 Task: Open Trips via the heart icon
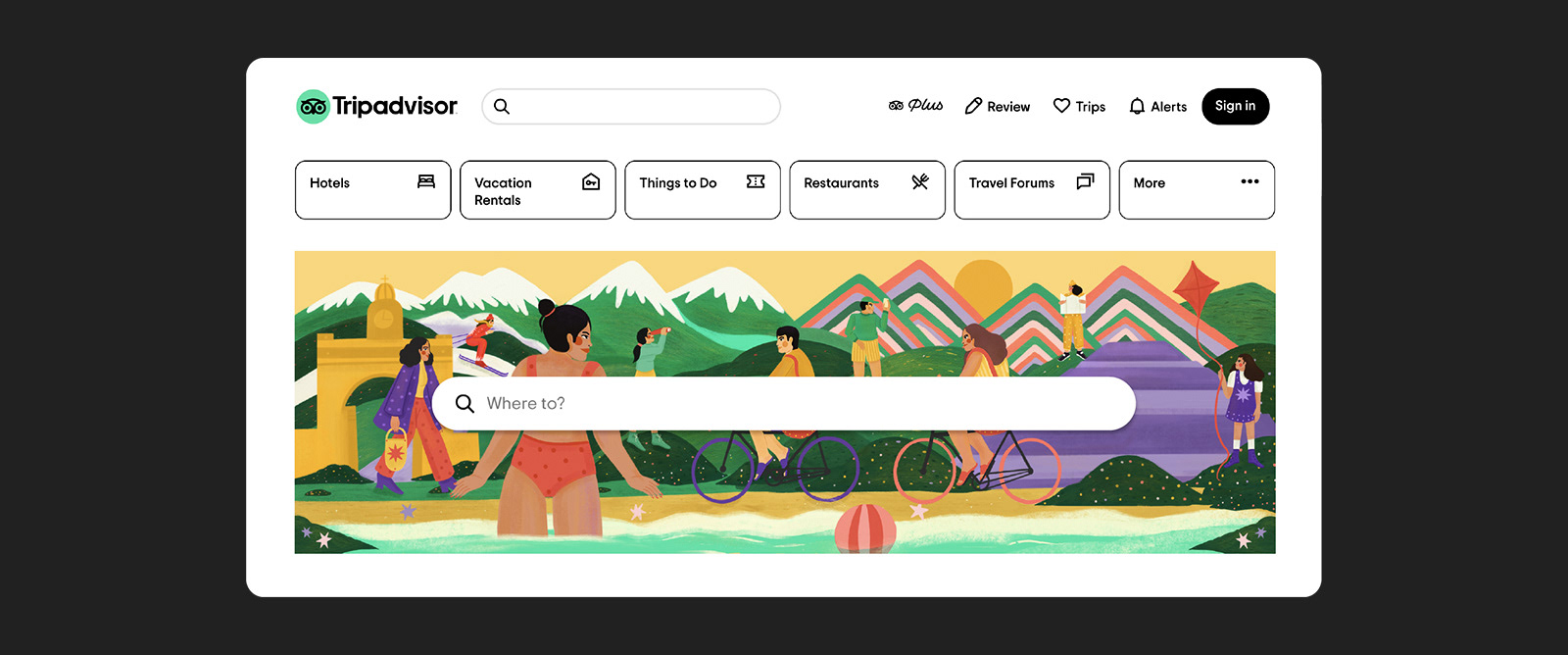[1061, 106]
